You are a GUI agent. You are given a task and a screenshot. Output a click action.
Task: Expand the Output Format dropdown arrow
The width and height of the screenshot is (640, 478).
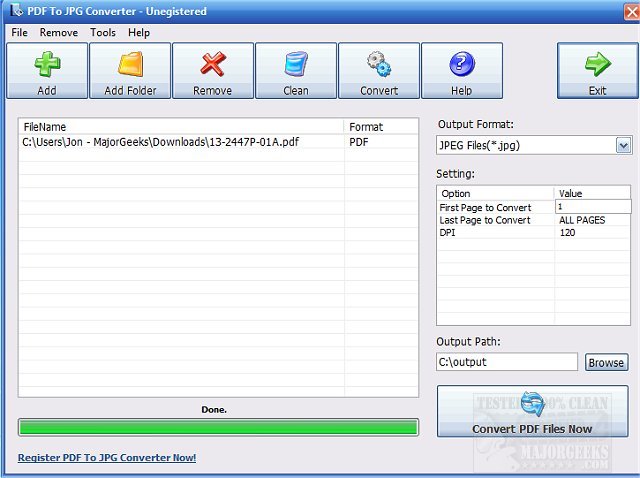pos(623,145)
